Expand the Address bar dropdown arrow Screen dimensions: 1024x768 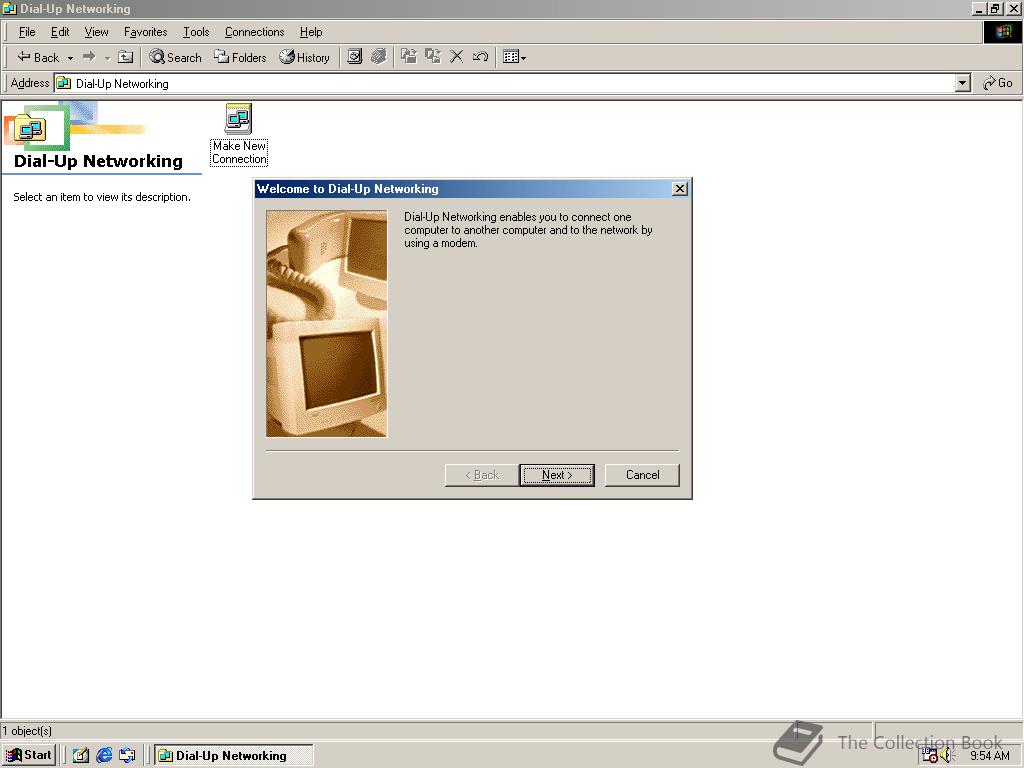tap(963, 84)
